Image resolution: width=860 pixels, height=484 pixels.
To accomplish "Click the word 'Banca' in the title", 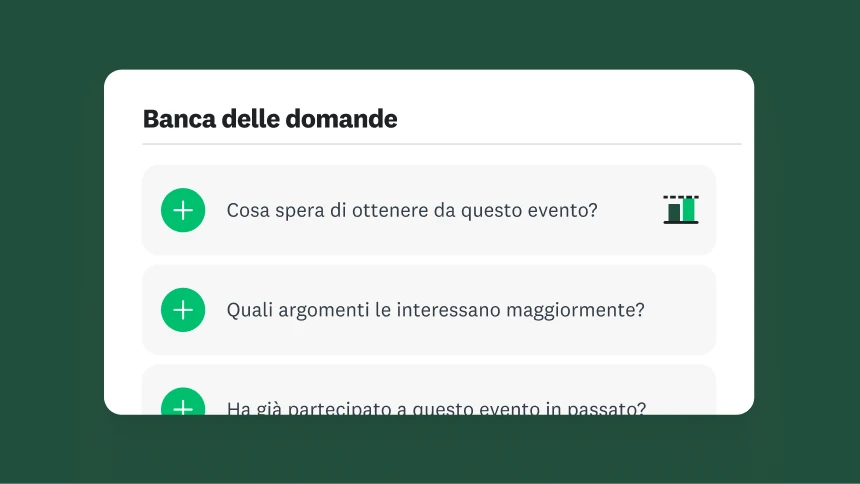I will pos(173,119).
